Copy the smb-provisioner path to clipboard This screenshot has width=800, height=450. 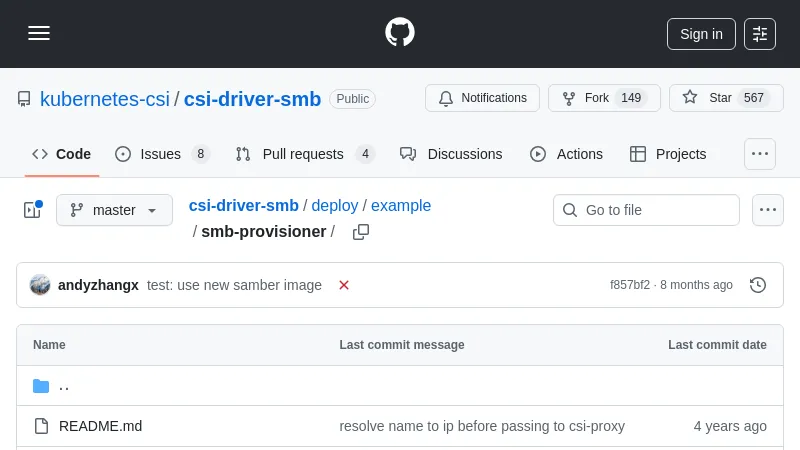361,232
